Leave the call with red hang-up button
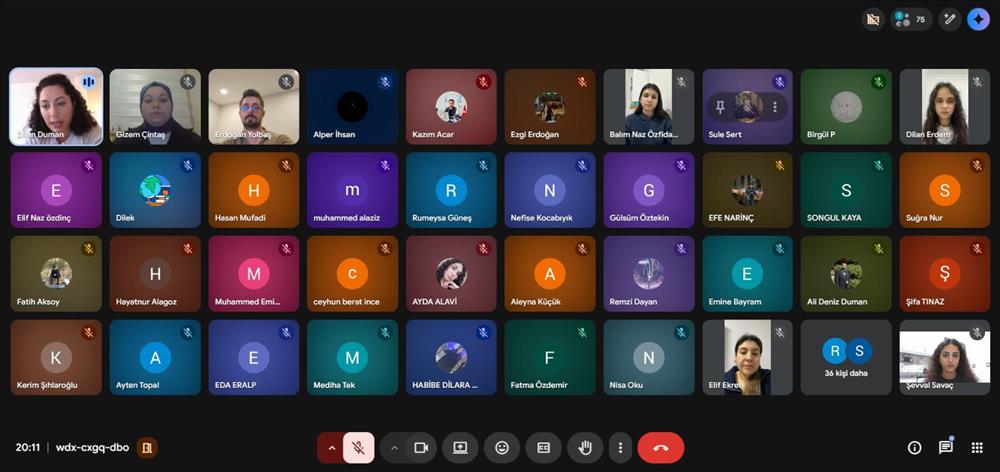Screen dimensions: 1000x472 (x=660, y=448)
